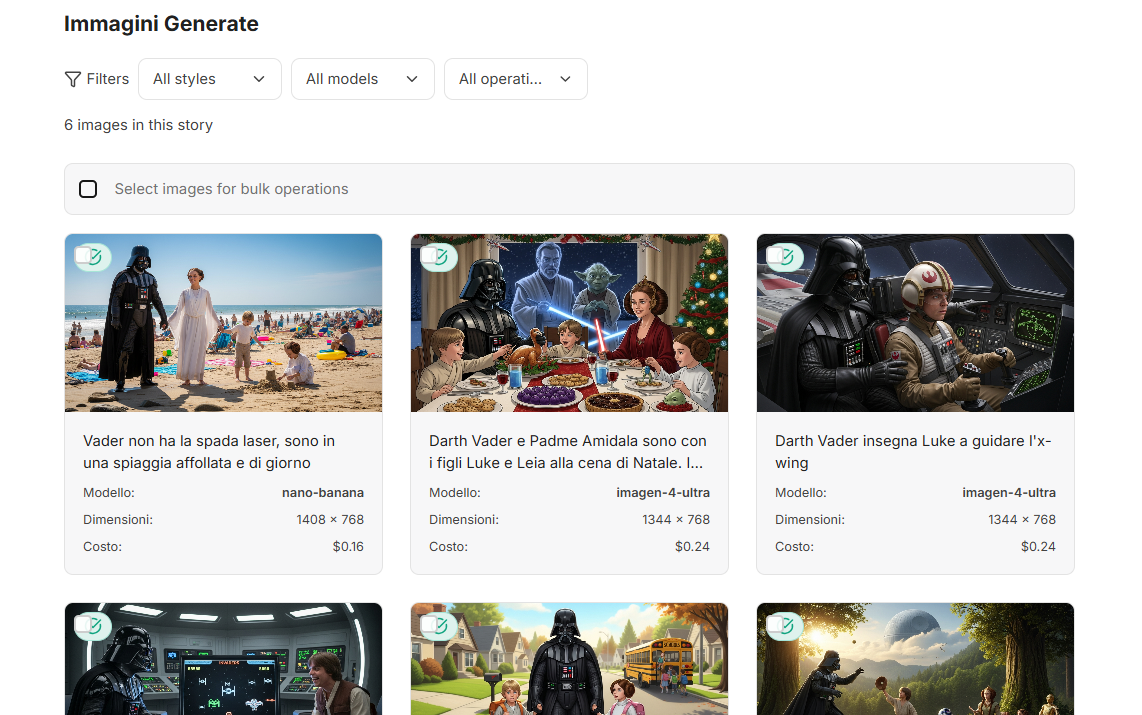The width and height of the screenshot is (1142, 715).
Task: Click the Filters funnel icon
Action: (x=73, y=79)
